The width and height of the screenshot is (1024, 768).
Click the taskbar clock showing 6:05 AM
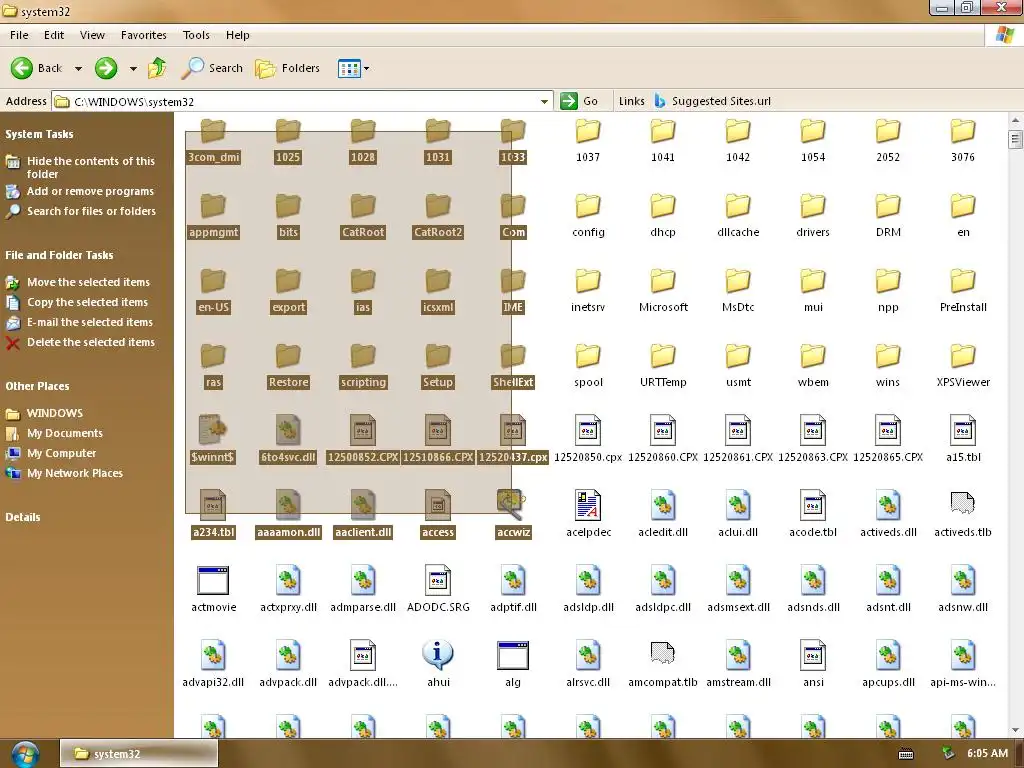point(987,754)
